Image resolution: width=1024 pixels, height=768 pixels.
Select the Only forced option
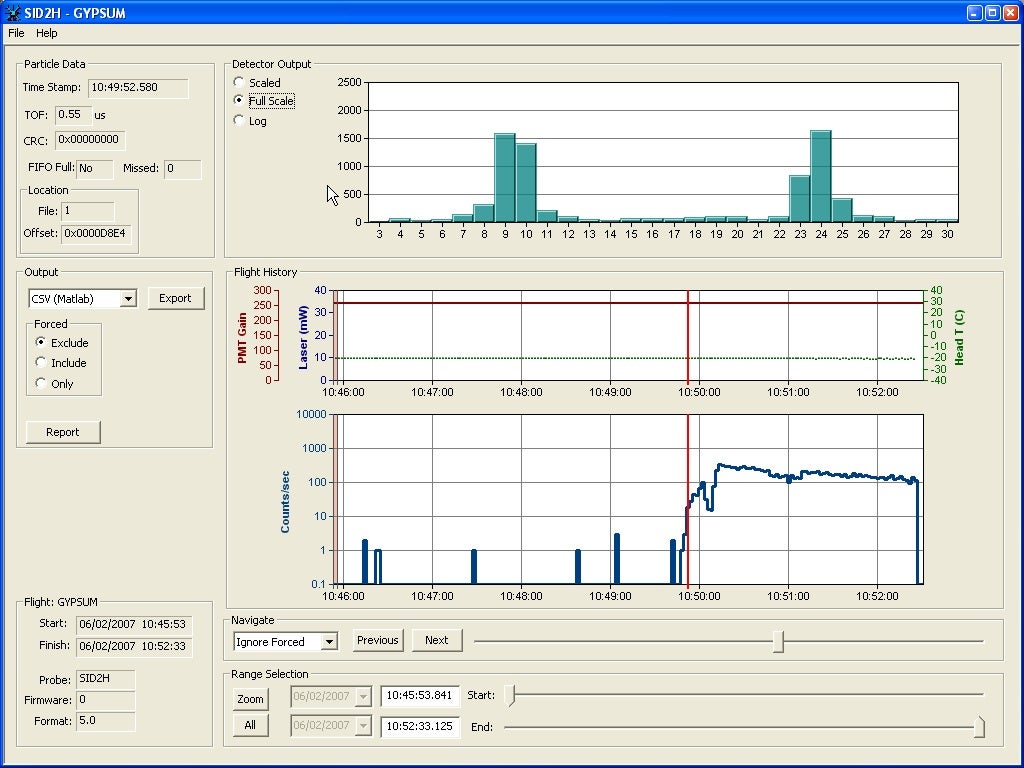pos(41,383)
